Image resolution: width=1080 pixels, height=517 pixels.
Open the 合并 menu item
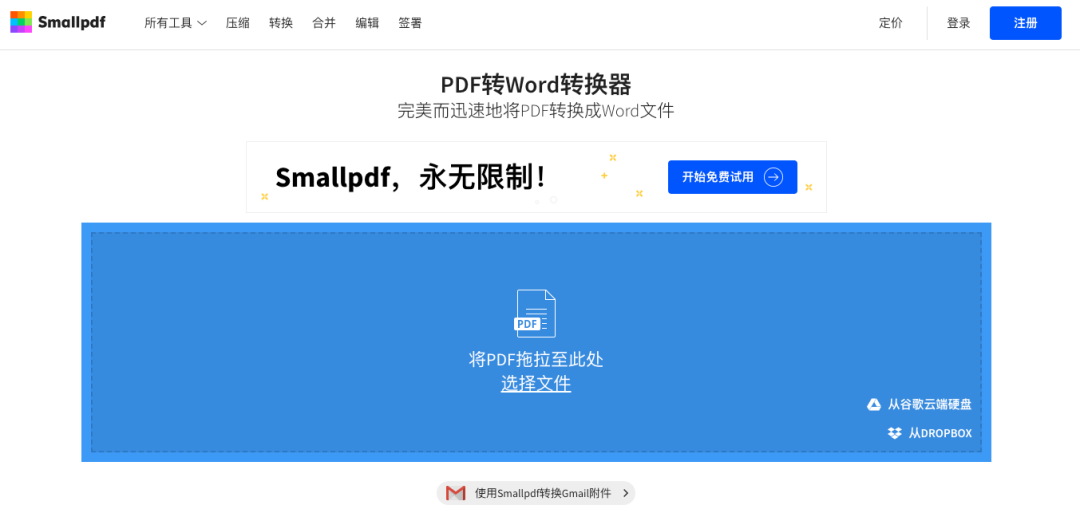coord(324,23)
